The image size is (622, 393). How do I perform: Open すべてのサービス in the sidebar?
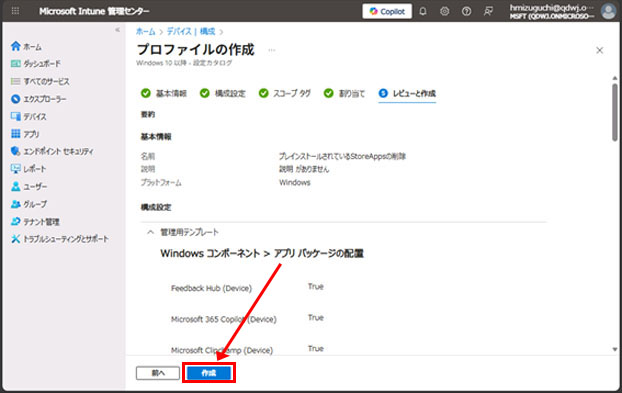pyautogui.click(x=40, y=81)
